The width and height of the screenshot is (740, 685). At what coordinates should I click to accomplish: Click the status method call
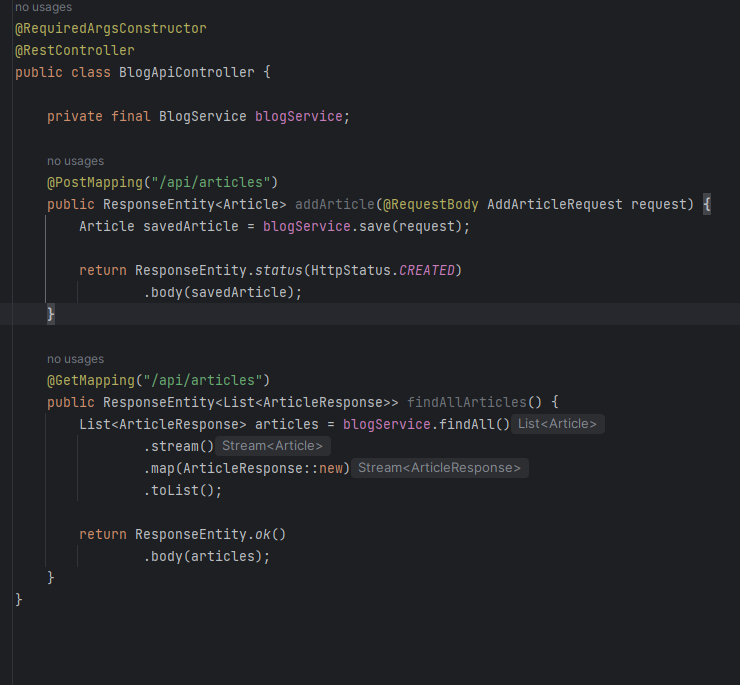point(278,271)
